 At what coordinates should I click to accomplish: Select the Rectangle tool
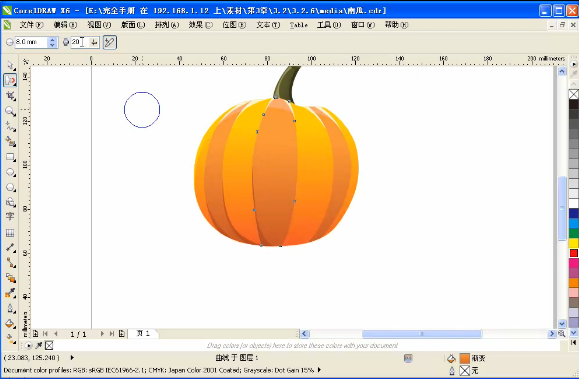[10, 157]
